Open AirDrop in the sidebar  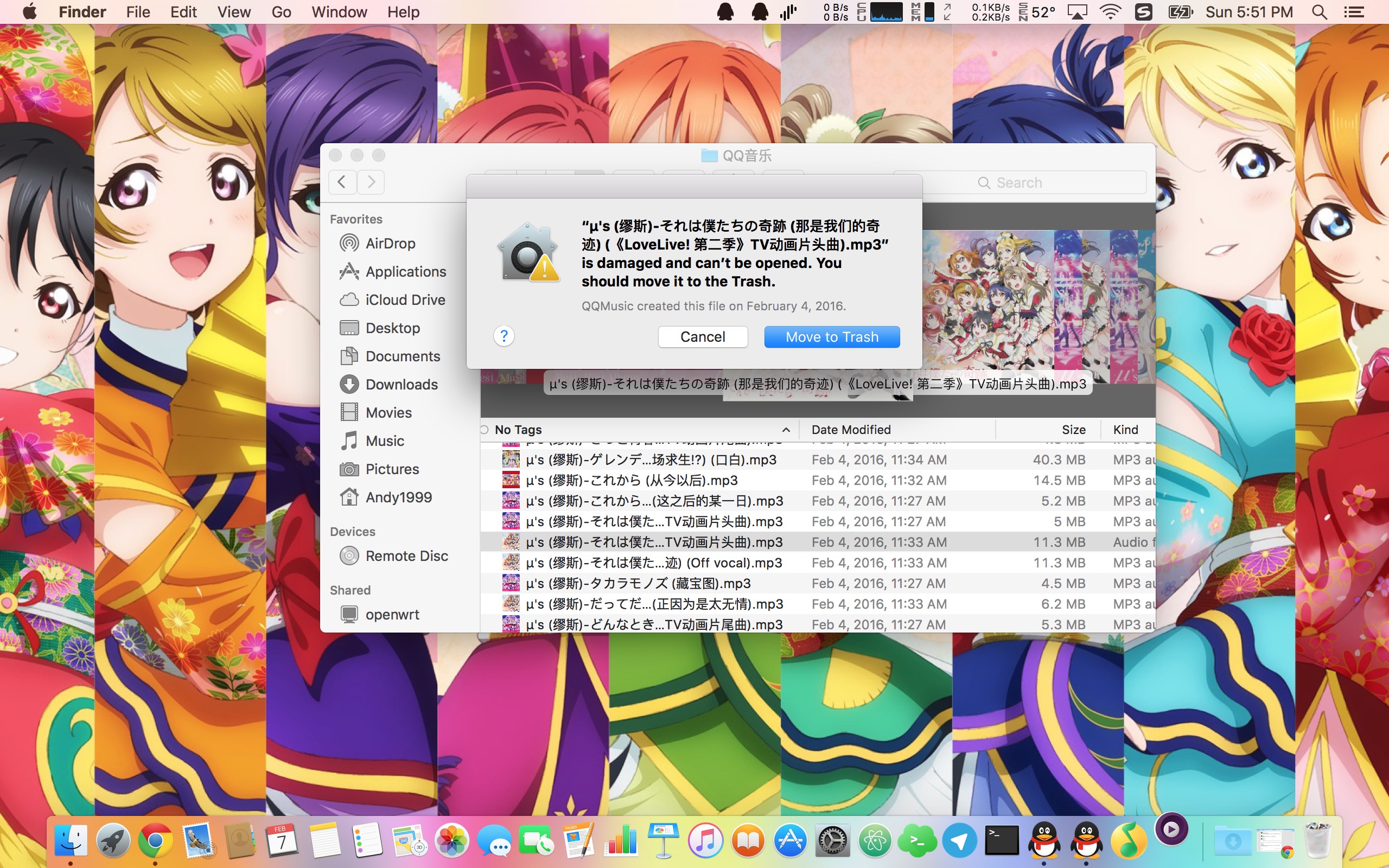390,244
